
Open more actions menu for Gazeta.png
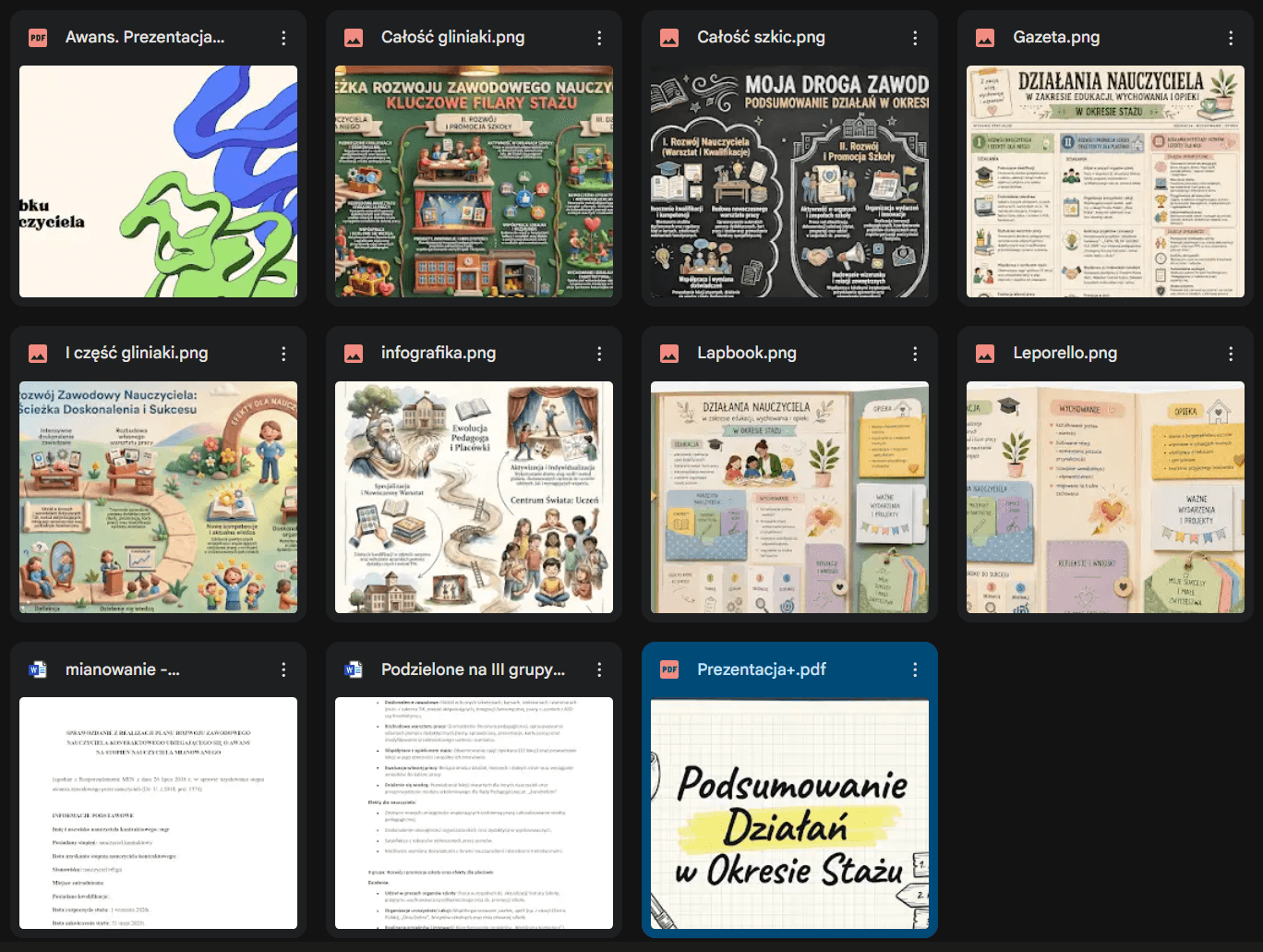(1231, 38)
